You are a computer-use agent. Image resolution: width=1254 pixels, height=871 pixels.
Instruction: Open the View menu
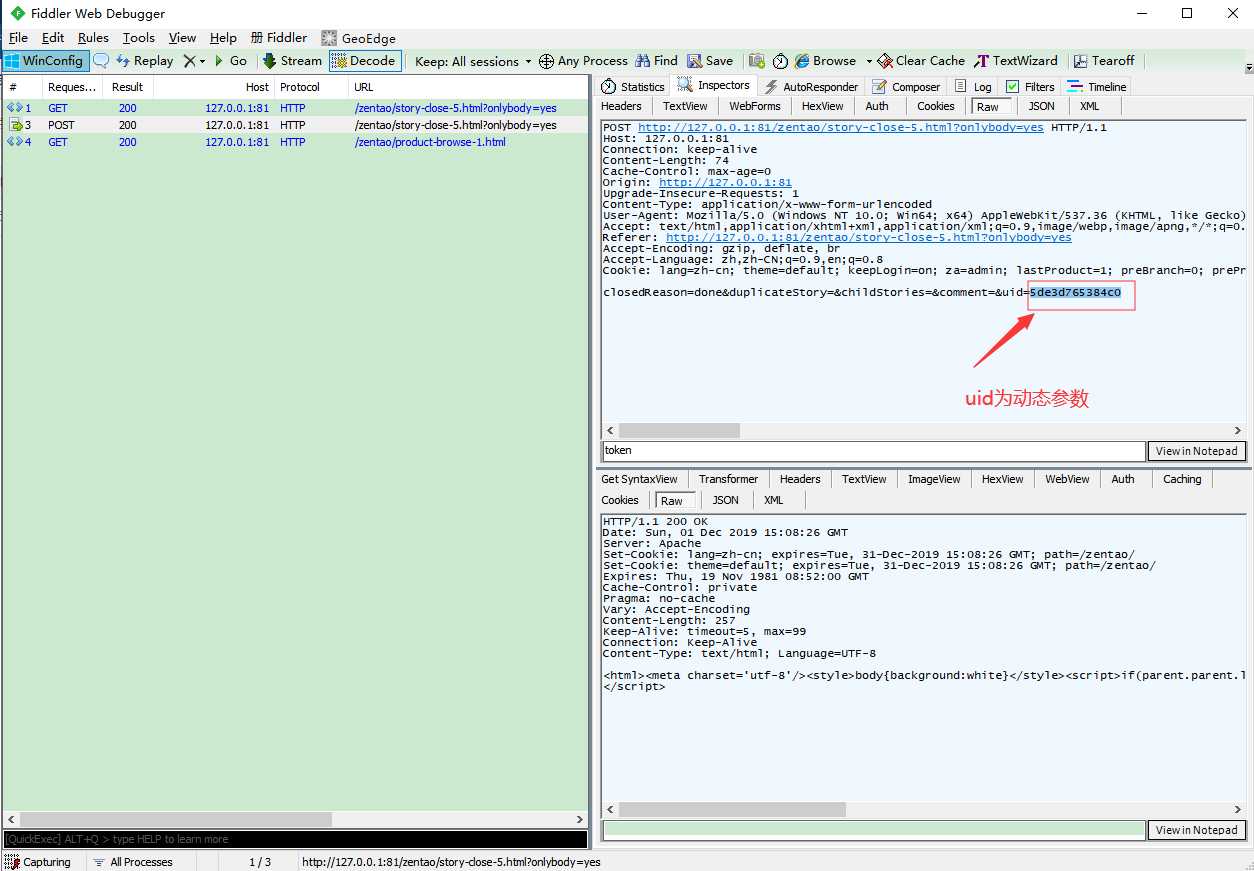click(x=182, y=38)
